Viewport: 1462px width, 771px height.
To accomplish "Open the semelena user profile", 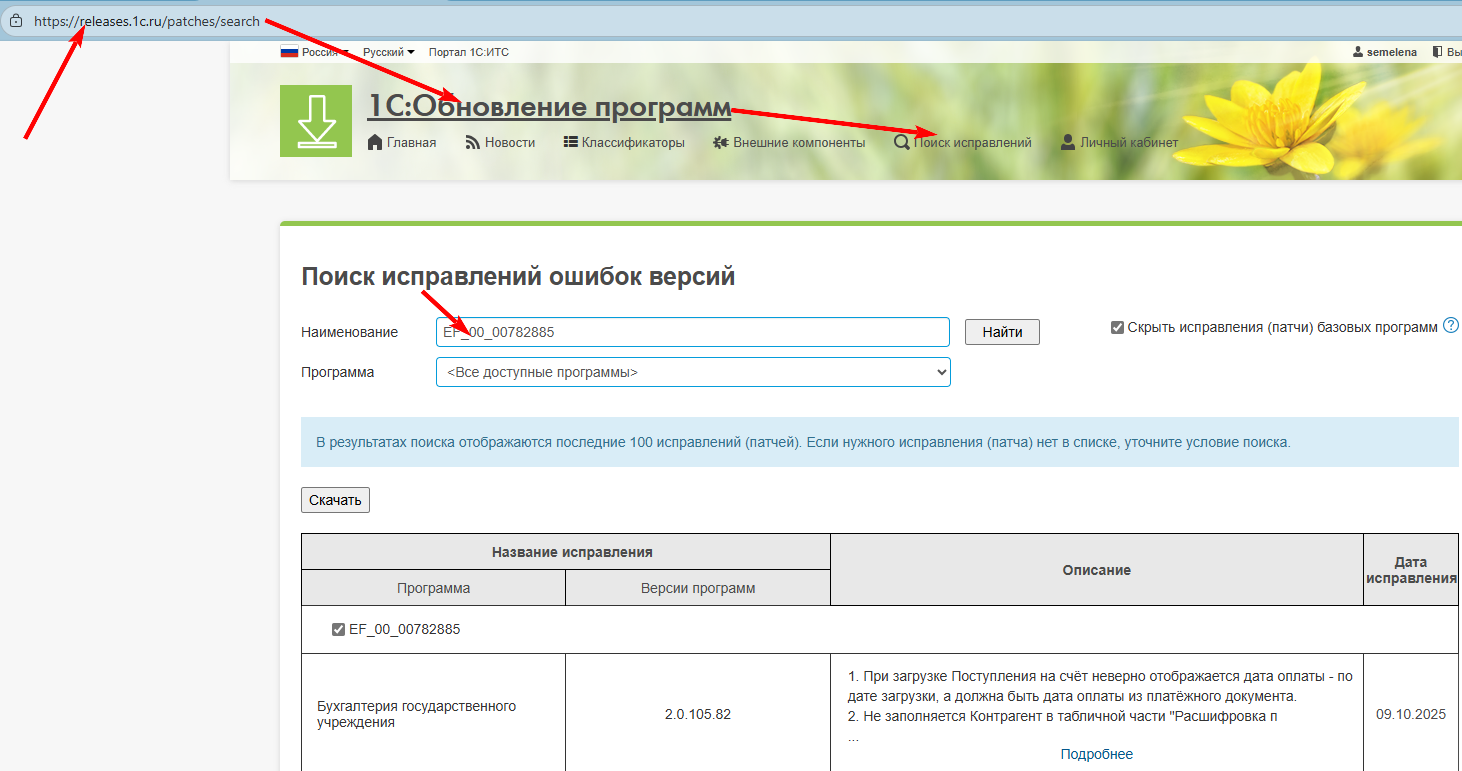I will coord(1385,52).
